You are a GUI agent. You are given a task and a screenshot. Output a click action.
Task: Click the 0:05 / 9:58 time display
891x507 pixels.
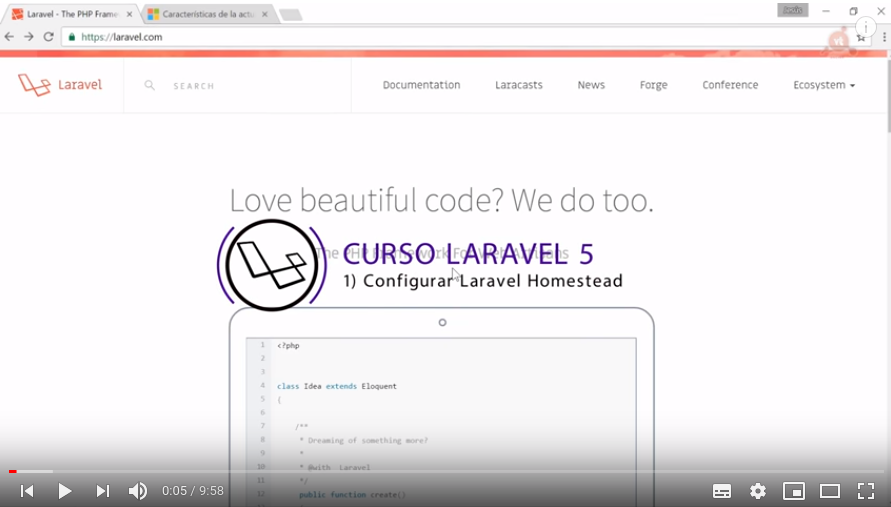(193, 491)
